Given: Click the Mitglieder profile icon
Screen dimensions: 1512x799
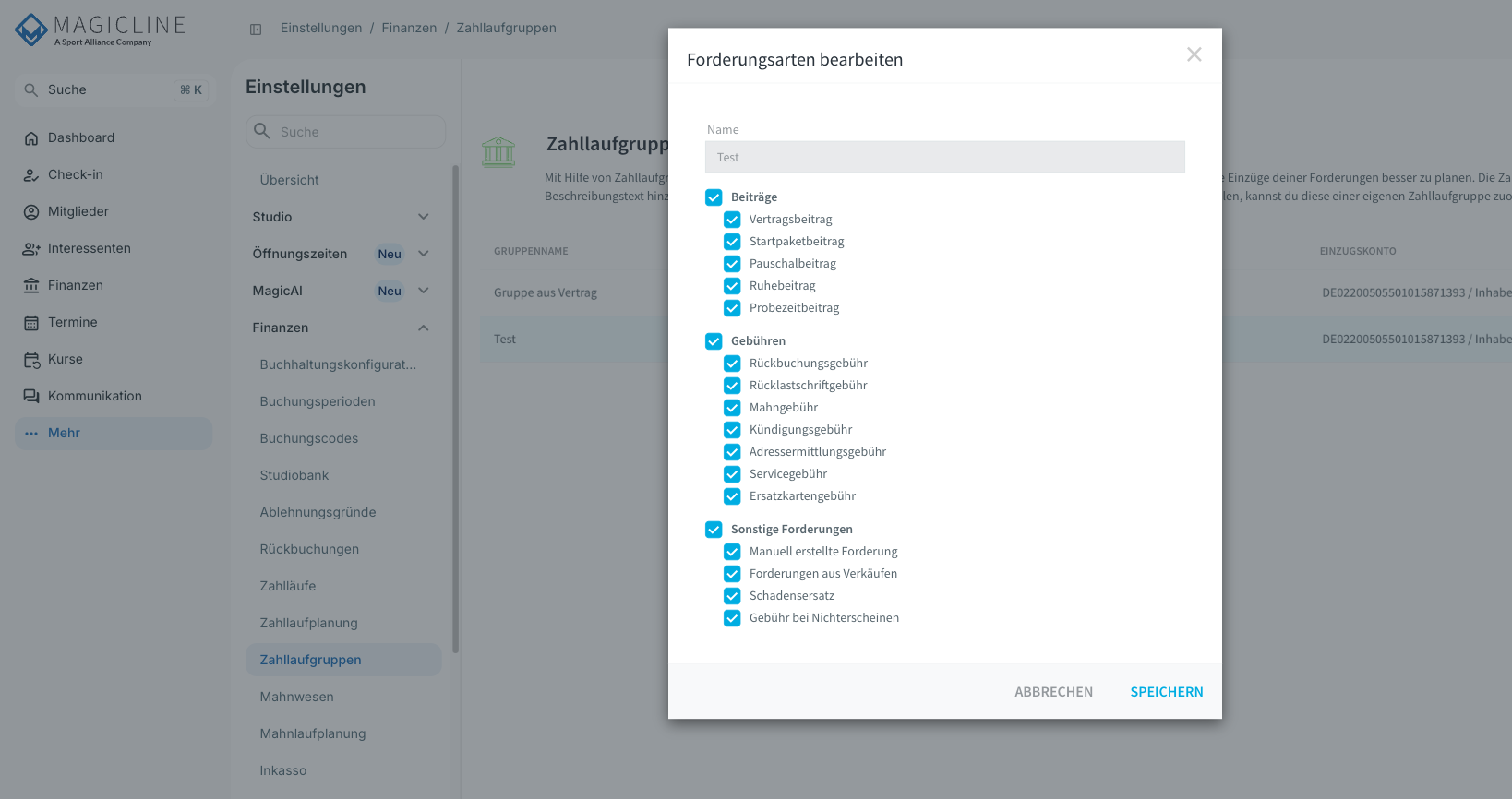Looking at the screenshot, I should pos(31,212).
